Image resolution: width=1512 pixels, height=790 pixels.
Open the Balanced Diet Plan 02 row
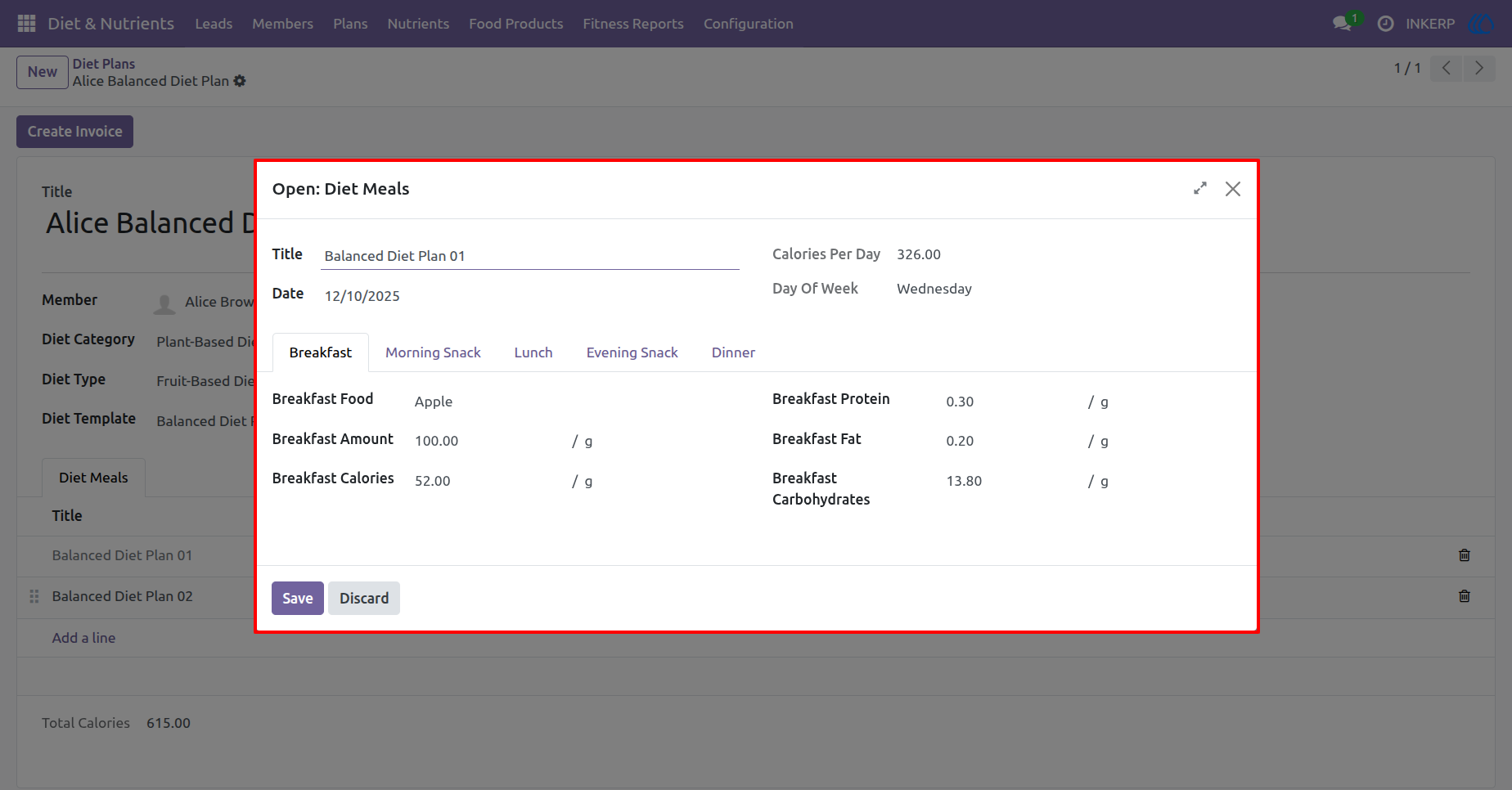123,596
